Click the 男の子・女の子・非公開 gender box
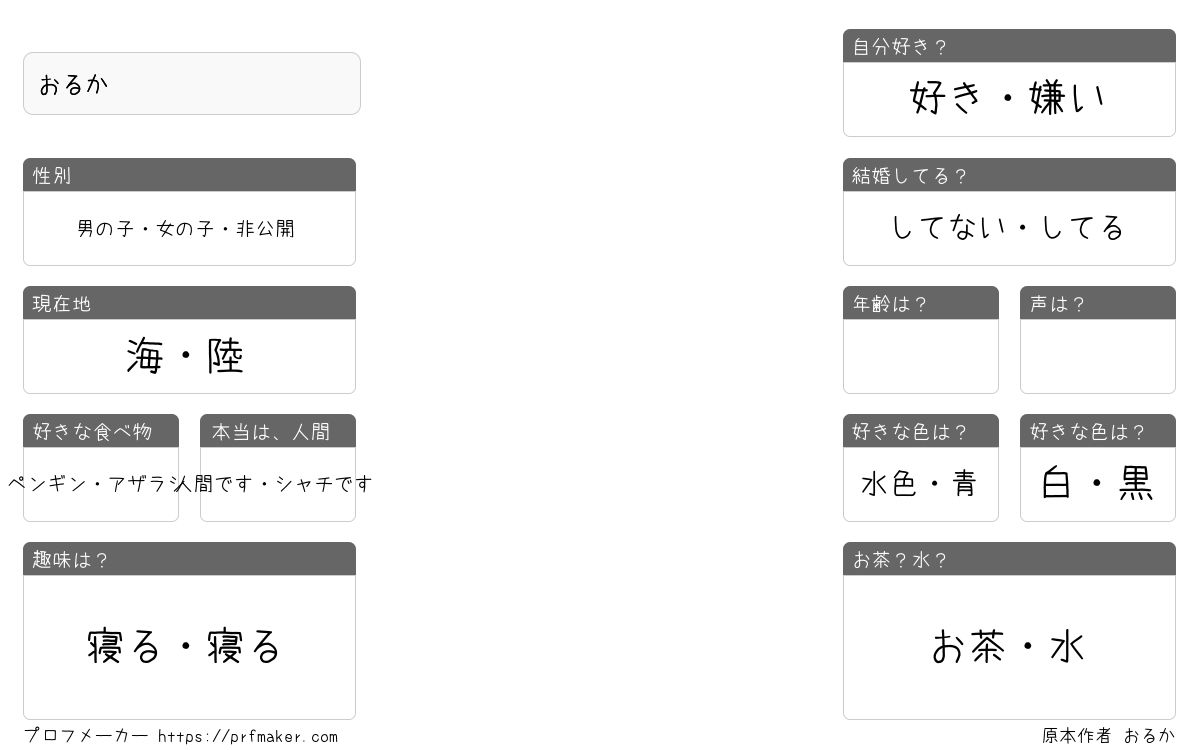 pyautogui.click(x=189, y=228)
